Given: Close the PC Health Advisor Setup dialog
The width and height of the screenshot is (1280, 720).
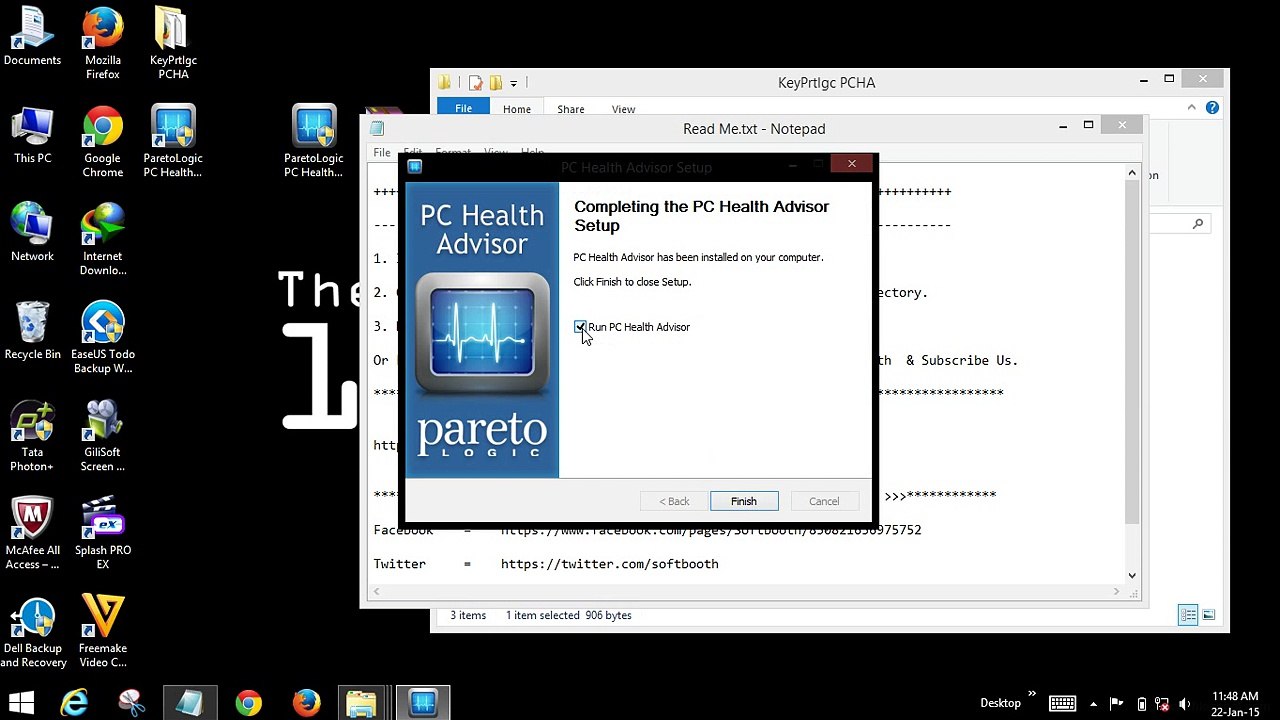Looking at the screenshot, I should (x=852, y=163).
